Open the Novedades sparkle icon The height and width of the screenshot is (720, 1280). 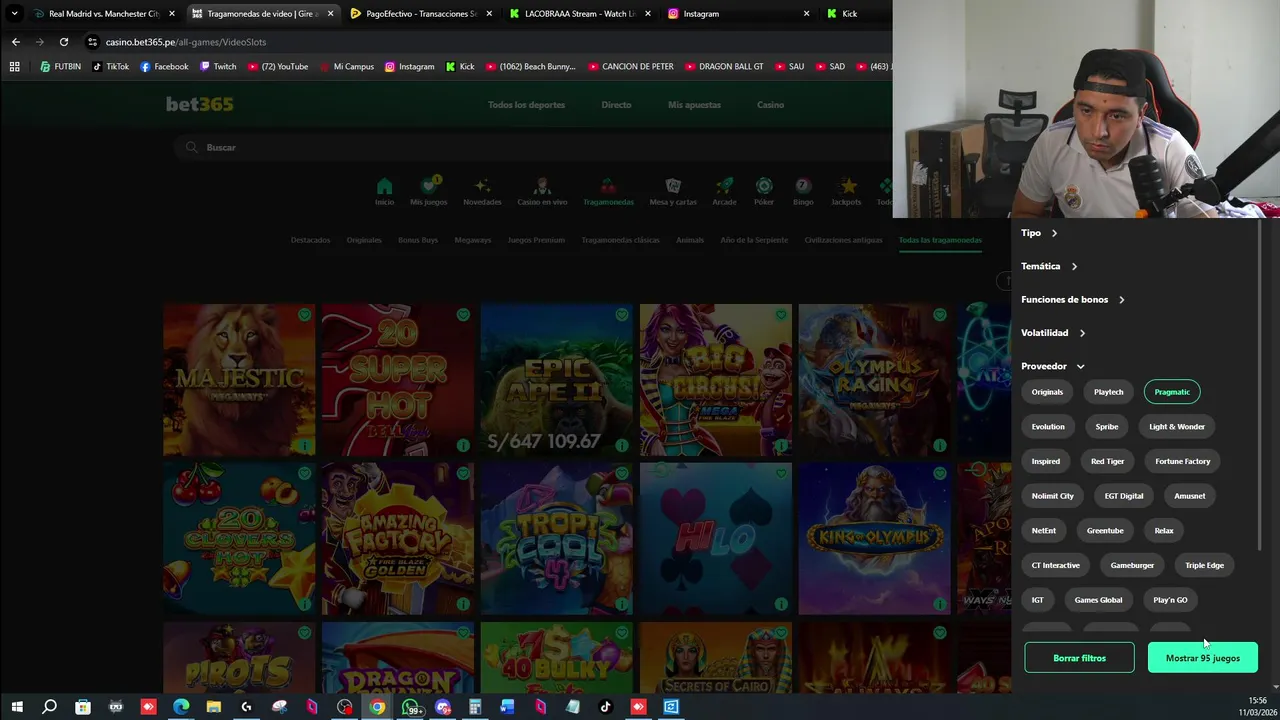[482, 187]
